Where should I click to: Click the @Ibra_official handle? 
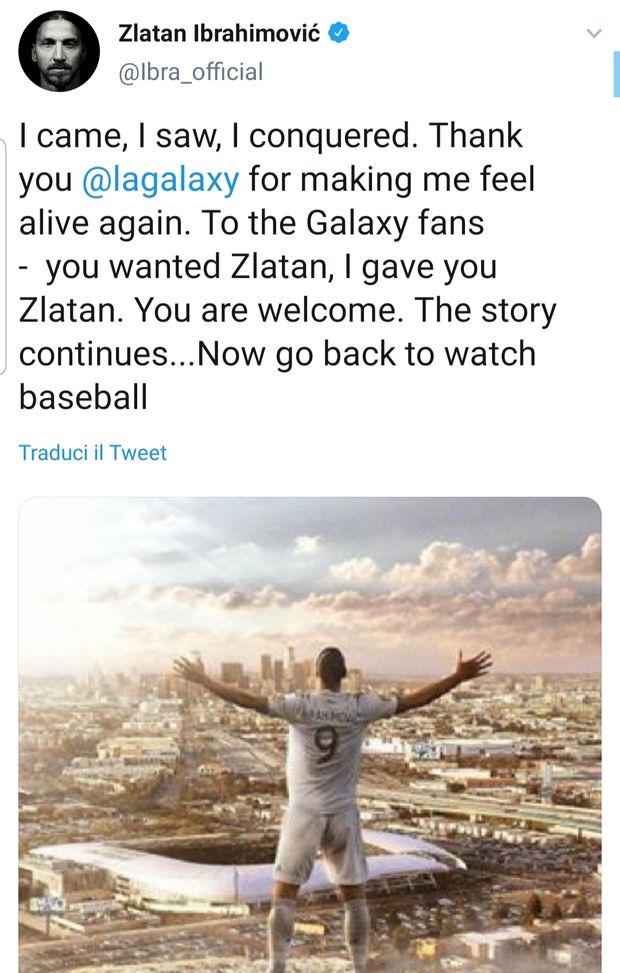click(x=191, y=71)
